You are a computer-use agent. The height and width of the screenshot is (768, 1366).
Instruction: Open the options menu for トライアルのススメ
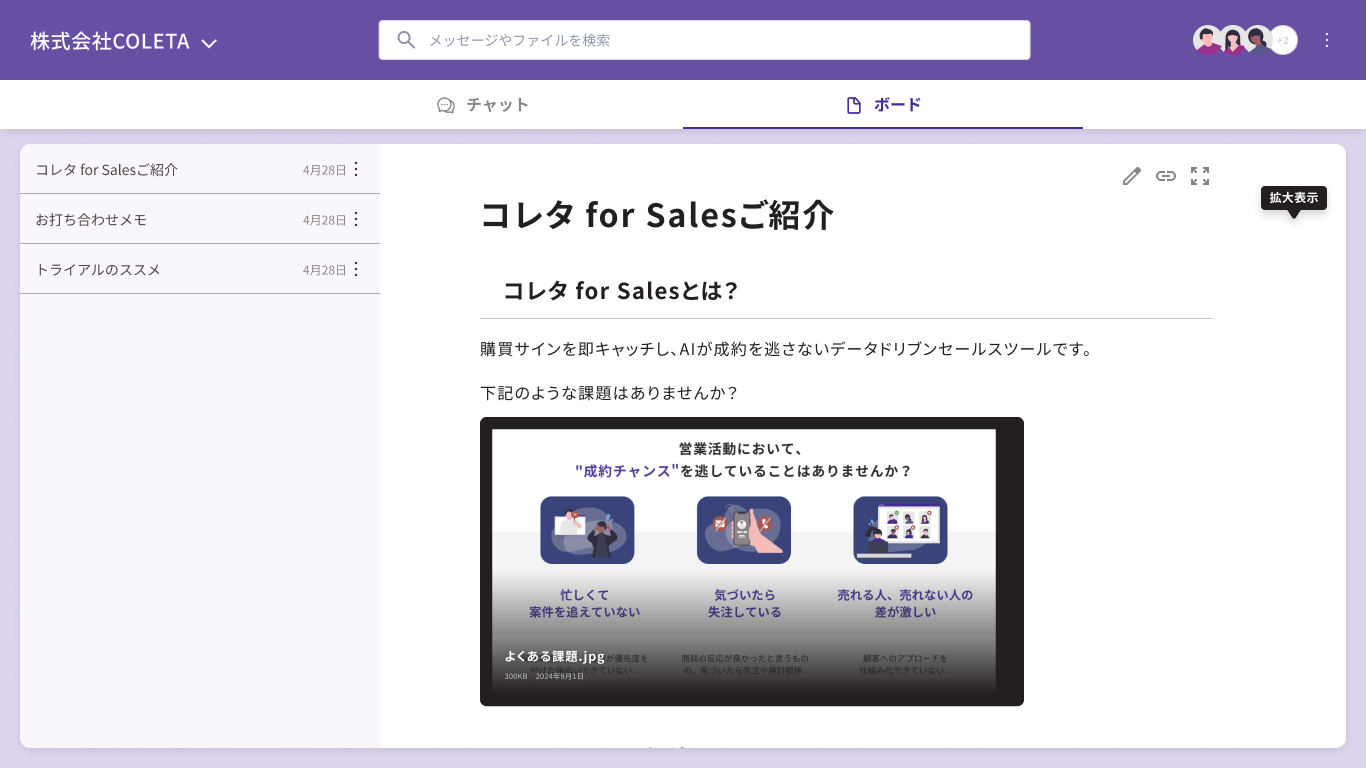coord(355,269)
